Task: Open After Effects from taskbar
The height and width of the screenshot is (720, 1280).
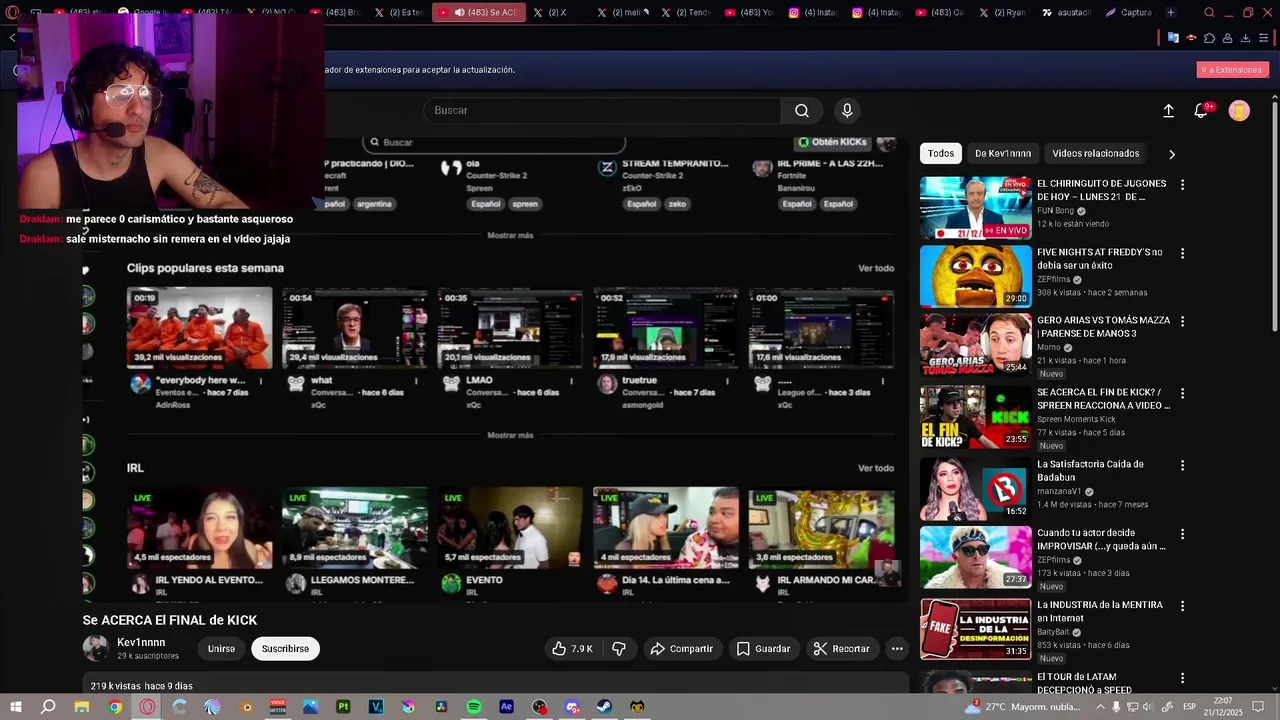Action: (506, 707)
